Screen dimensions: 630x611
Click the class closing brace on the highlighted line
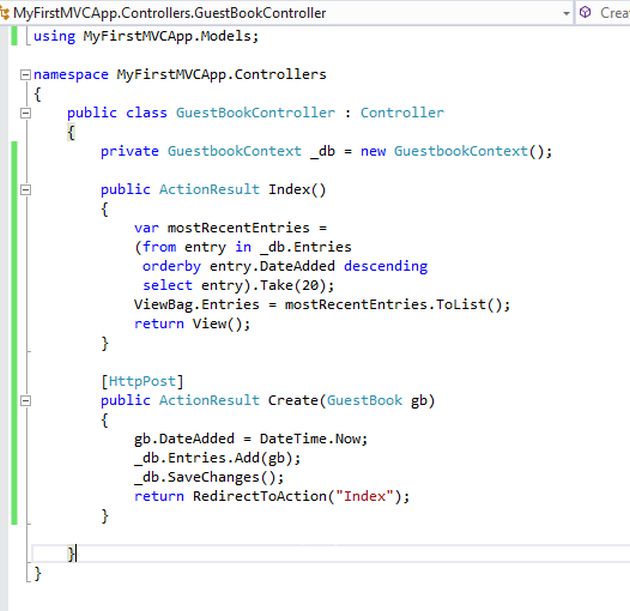pos(71,554)
